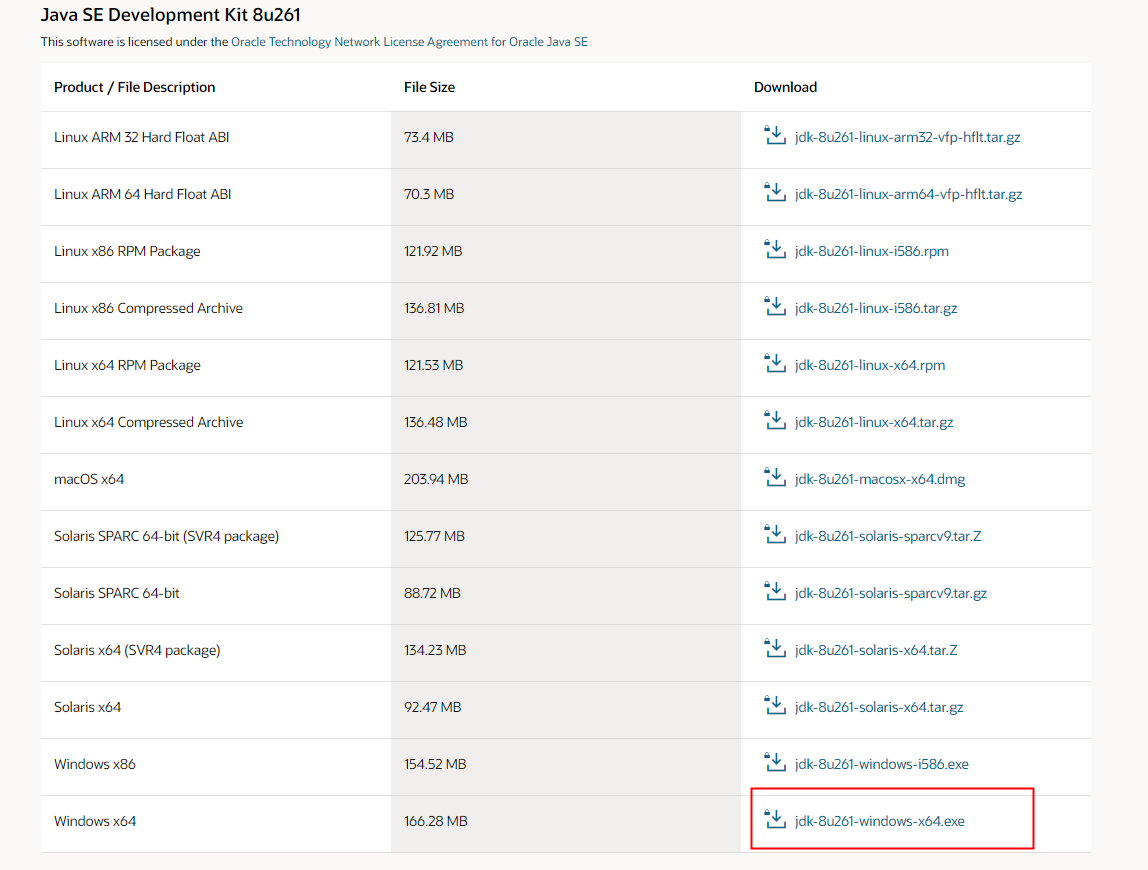Click the 121.53 MB file size value
Screen dimensions: 1148x870
click(433, 365)
